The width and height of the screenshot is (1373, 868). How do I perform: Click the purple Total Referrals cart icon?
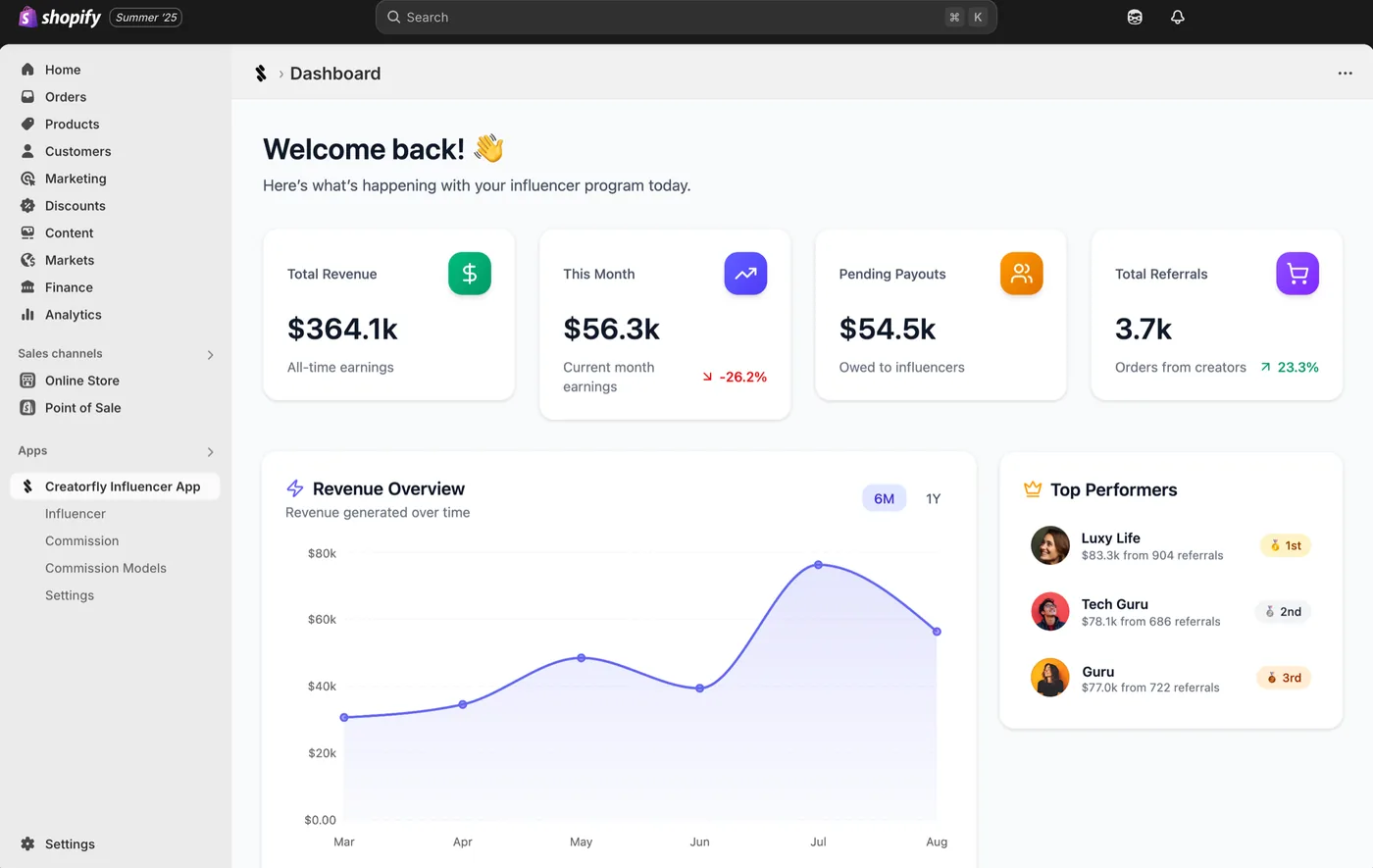click(x=1297, y=274)
